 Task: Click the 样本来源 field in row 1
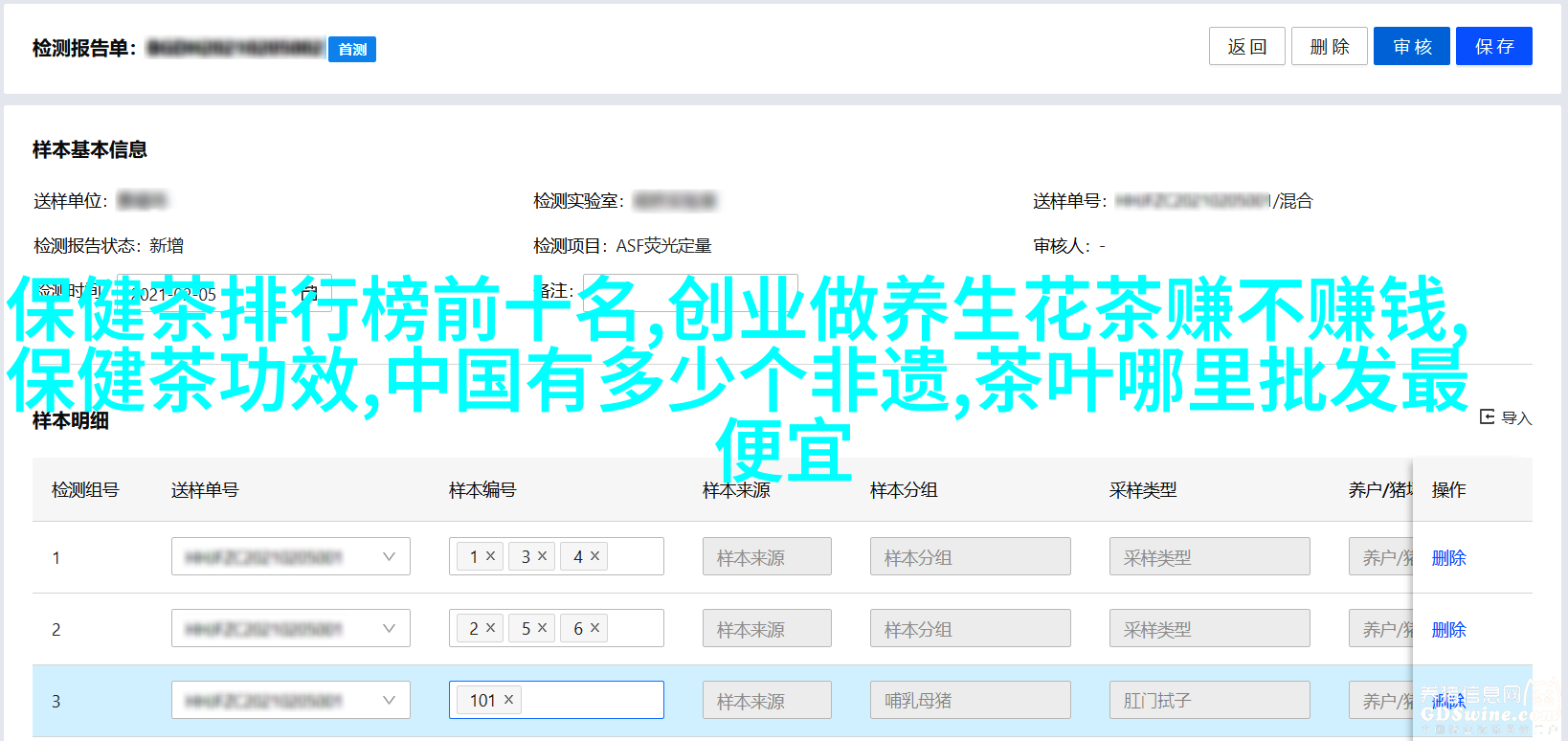click(x=766, y=557)
